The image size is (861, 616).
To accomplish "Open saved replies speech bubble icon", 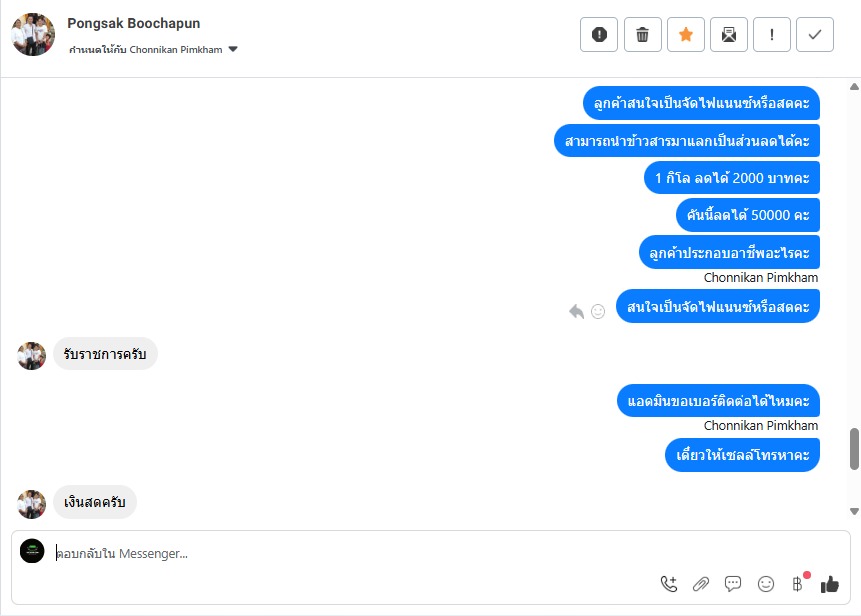I will tap(733, 584).
